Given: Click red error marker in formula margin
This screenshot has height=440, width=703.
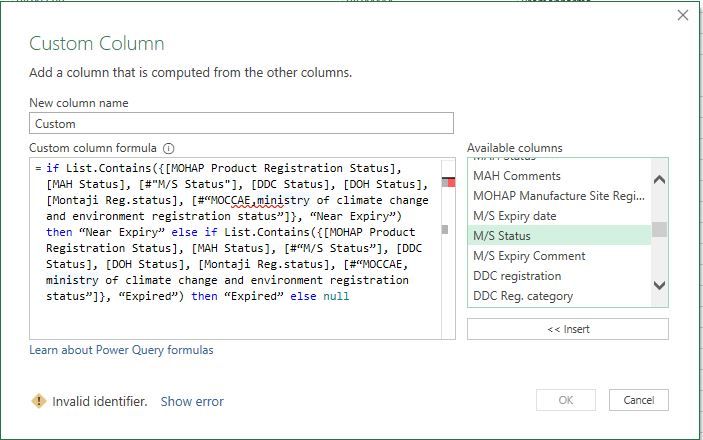Looking at the screenshot, I should click(451, 182).
